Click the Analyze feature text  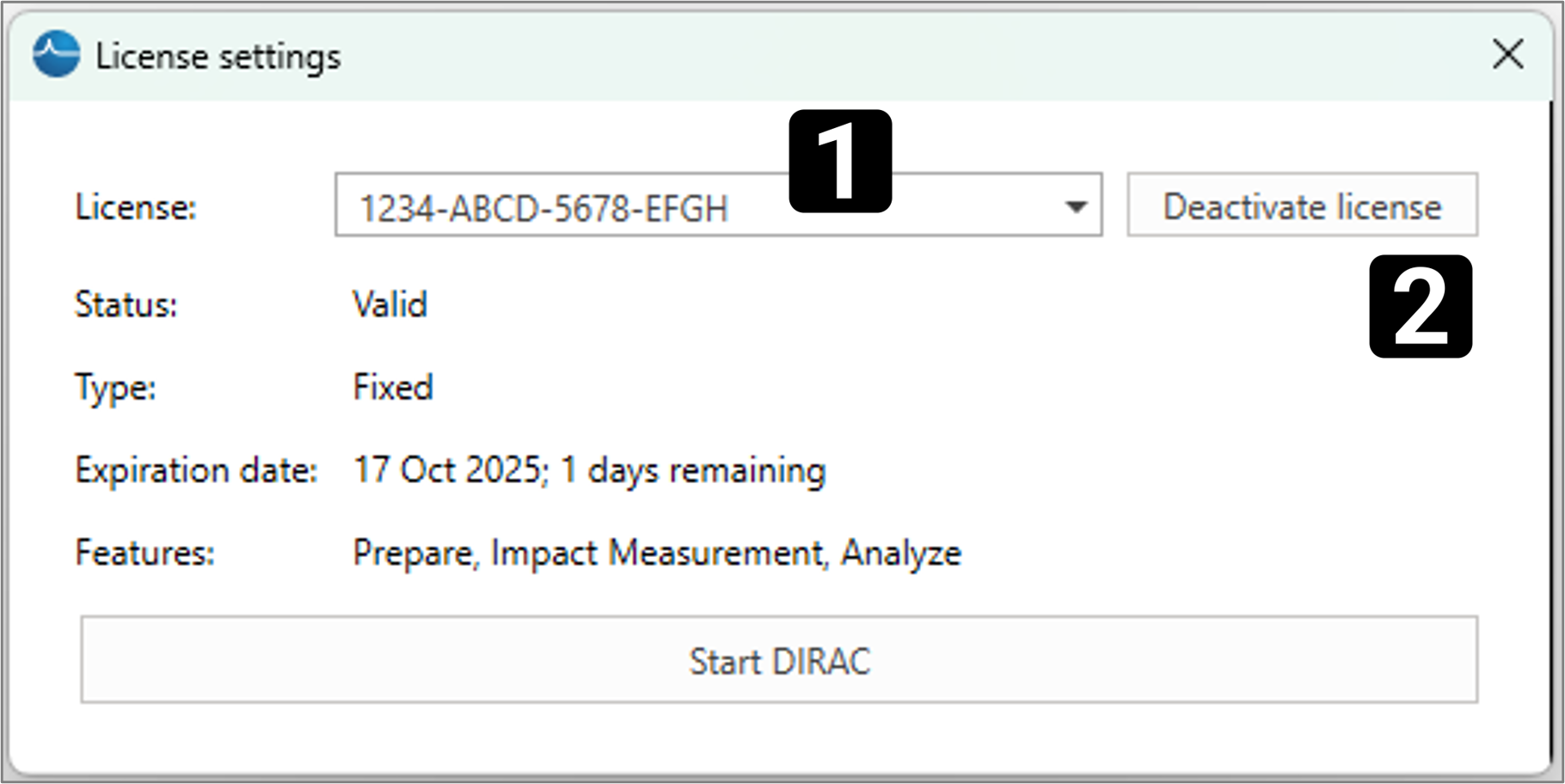click(x=900, y=553)
